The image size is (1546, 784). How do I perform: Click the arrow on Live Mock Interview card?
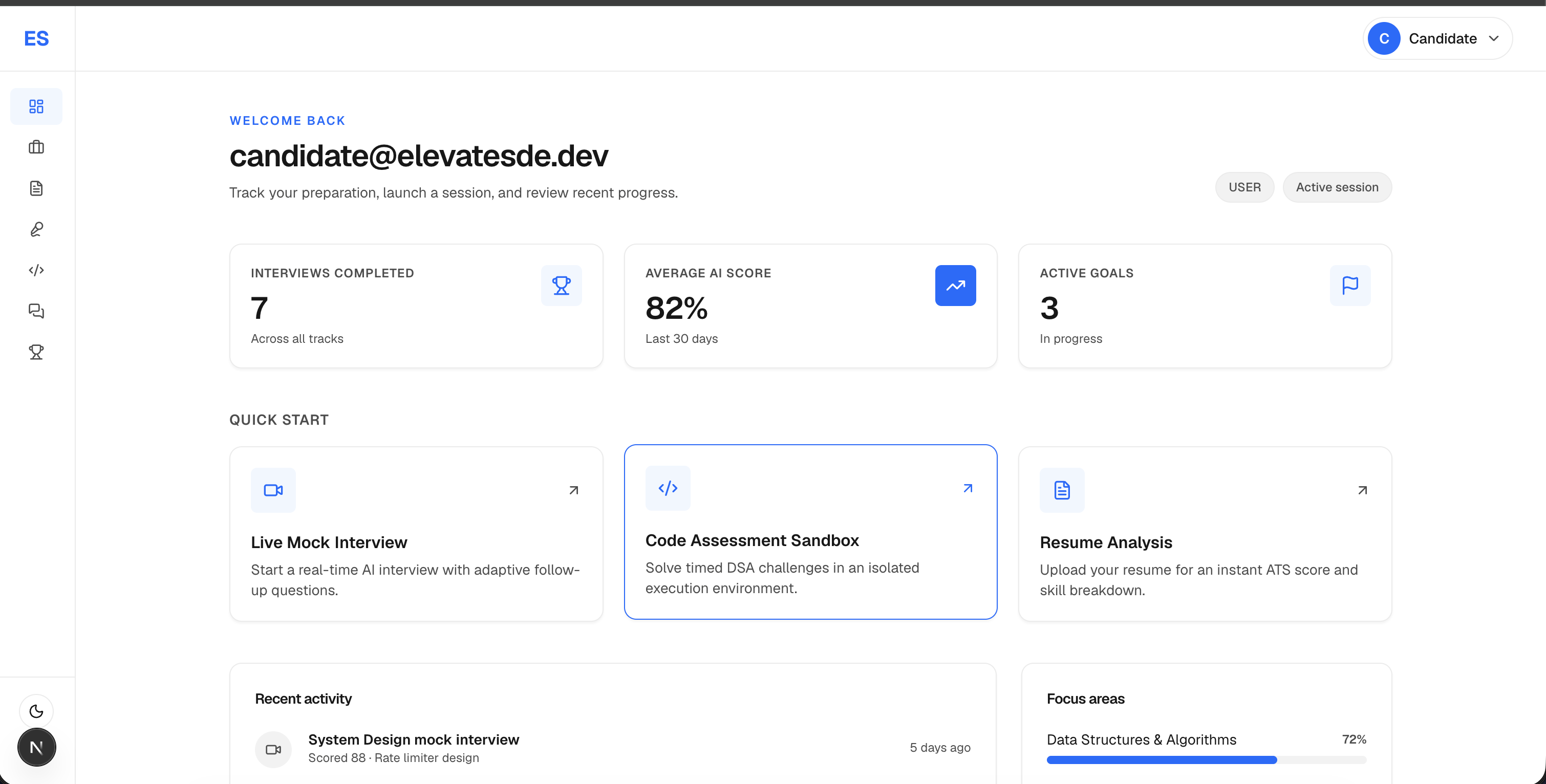[x=574, y=490]
